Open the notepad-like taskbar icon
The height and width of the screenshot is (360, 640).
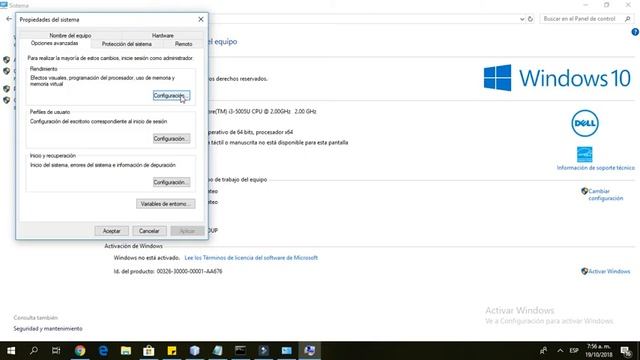pyautogui.click(x=218, y=351)
